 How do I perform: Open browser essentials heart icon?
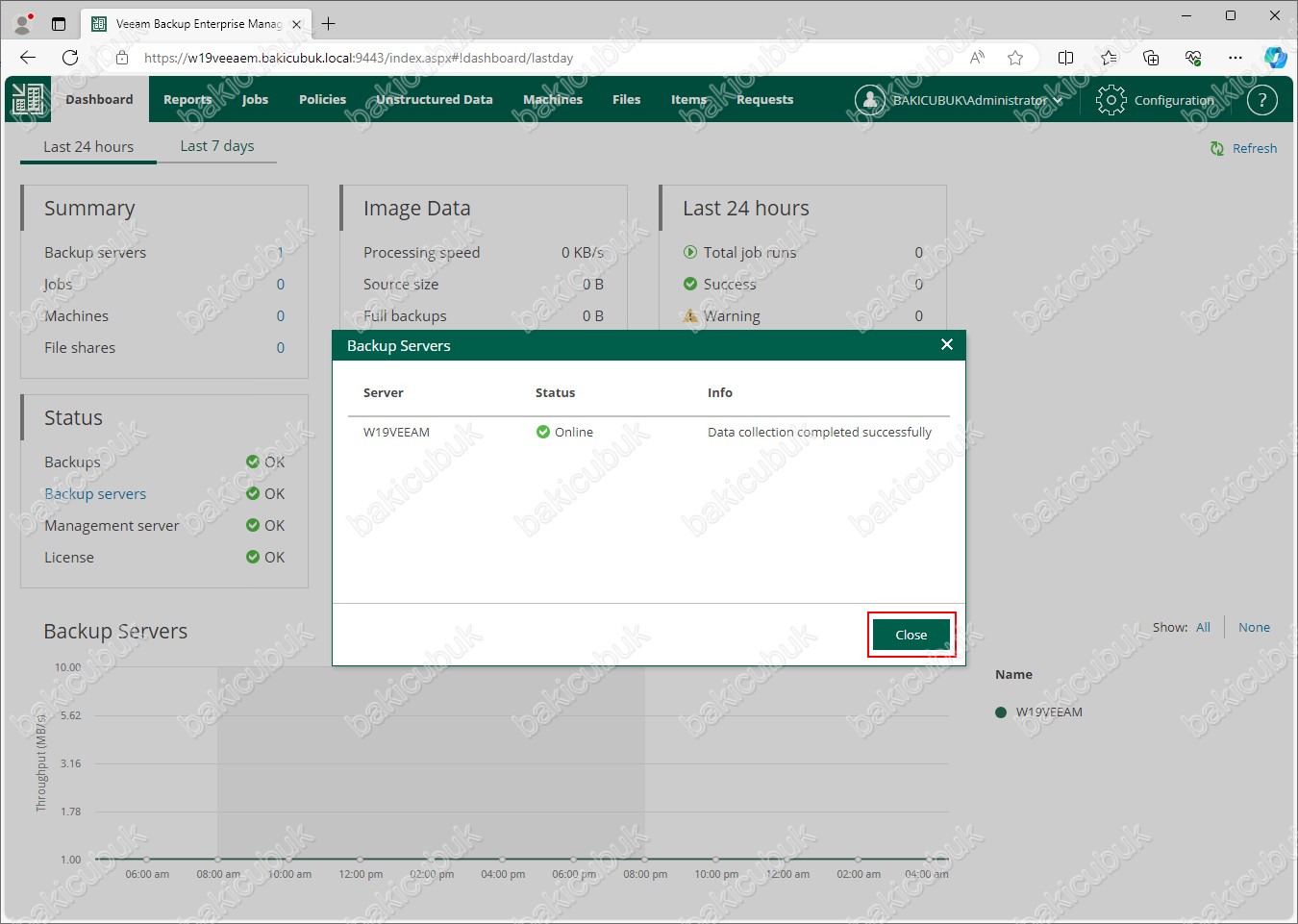point(1193,58)
